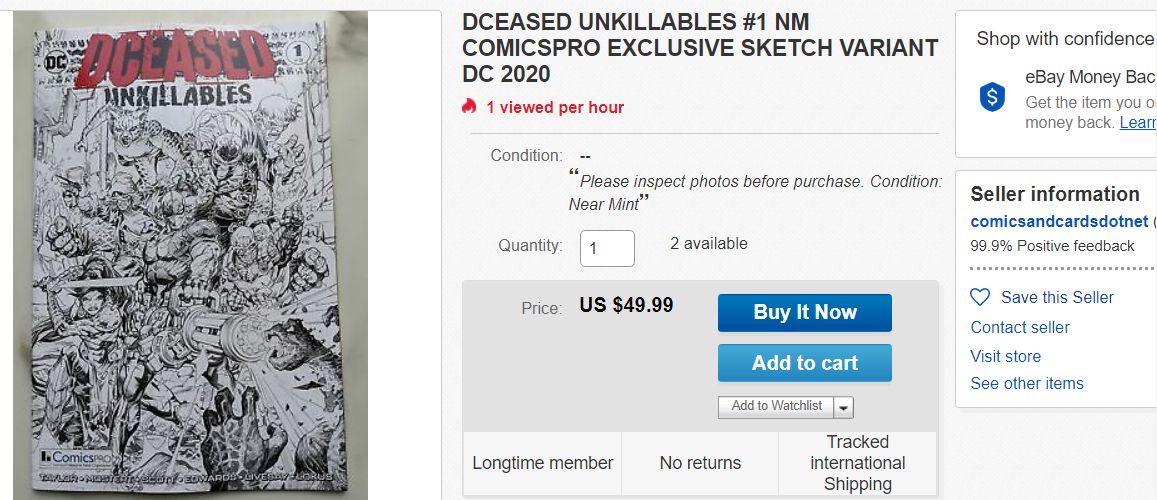
Task: Click the flame icon beside viewed per hour
Action: point(469,107)
